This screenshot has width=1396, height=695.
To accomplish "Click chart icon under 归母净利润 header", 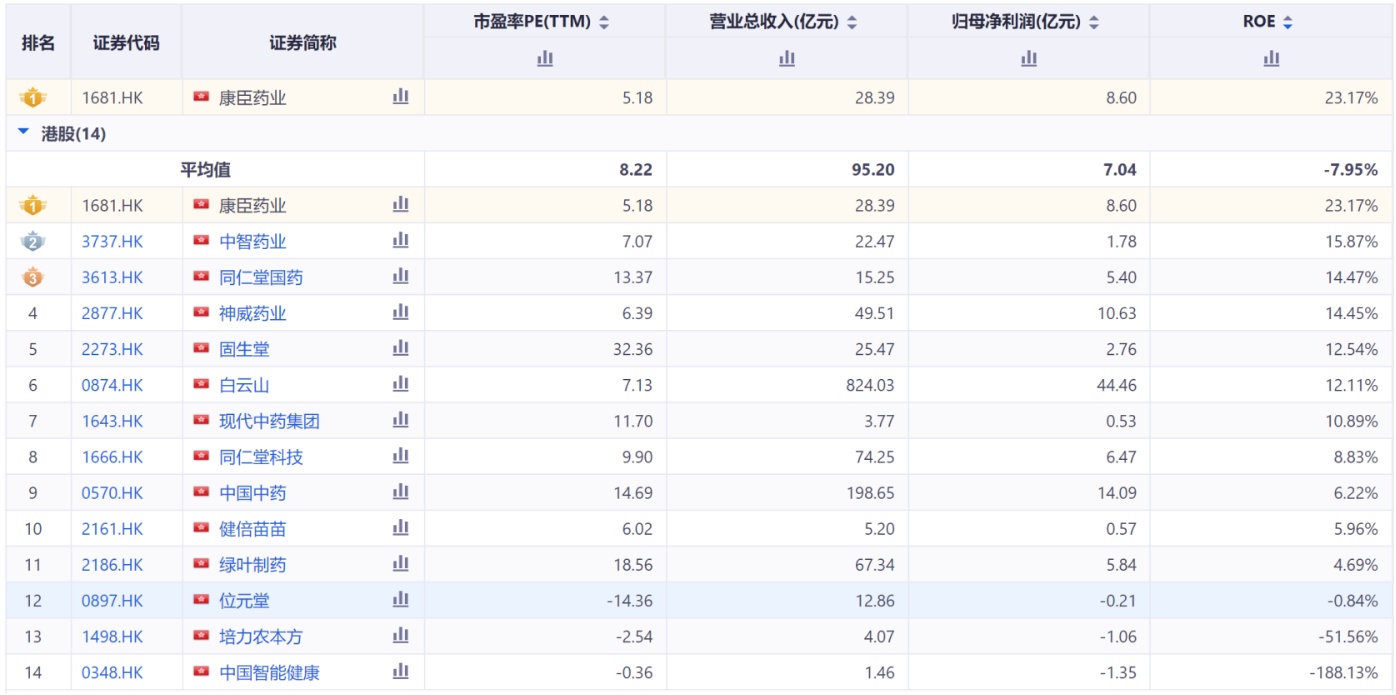I will click(1029, 59).
